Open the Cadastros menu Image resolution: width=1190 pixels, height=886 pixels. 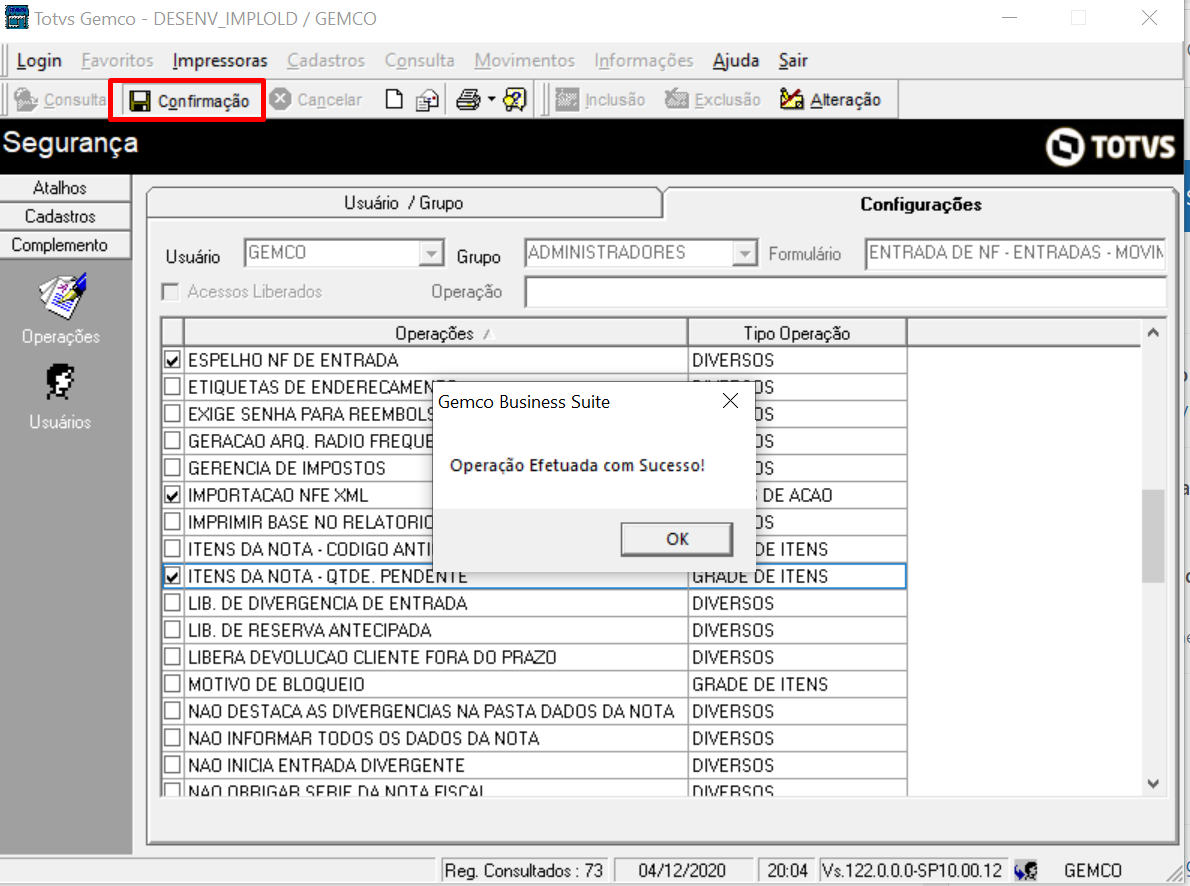point(326,60)
